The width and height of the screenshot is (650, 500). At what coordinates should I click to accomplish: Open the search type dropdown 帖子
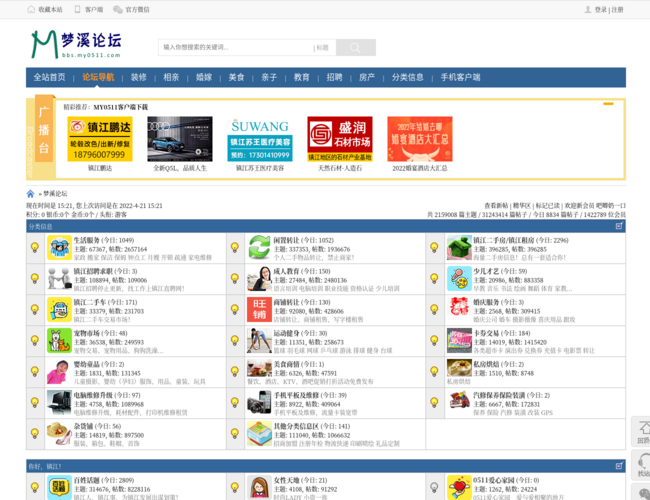(x=323, y=47)
